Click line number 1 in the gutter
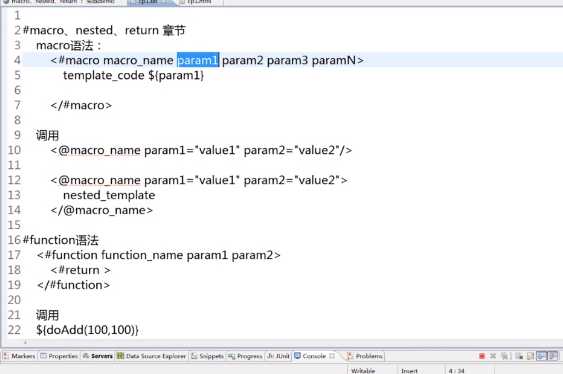The width and height of the screenshot is (563, 374). [x=17, y=15]
